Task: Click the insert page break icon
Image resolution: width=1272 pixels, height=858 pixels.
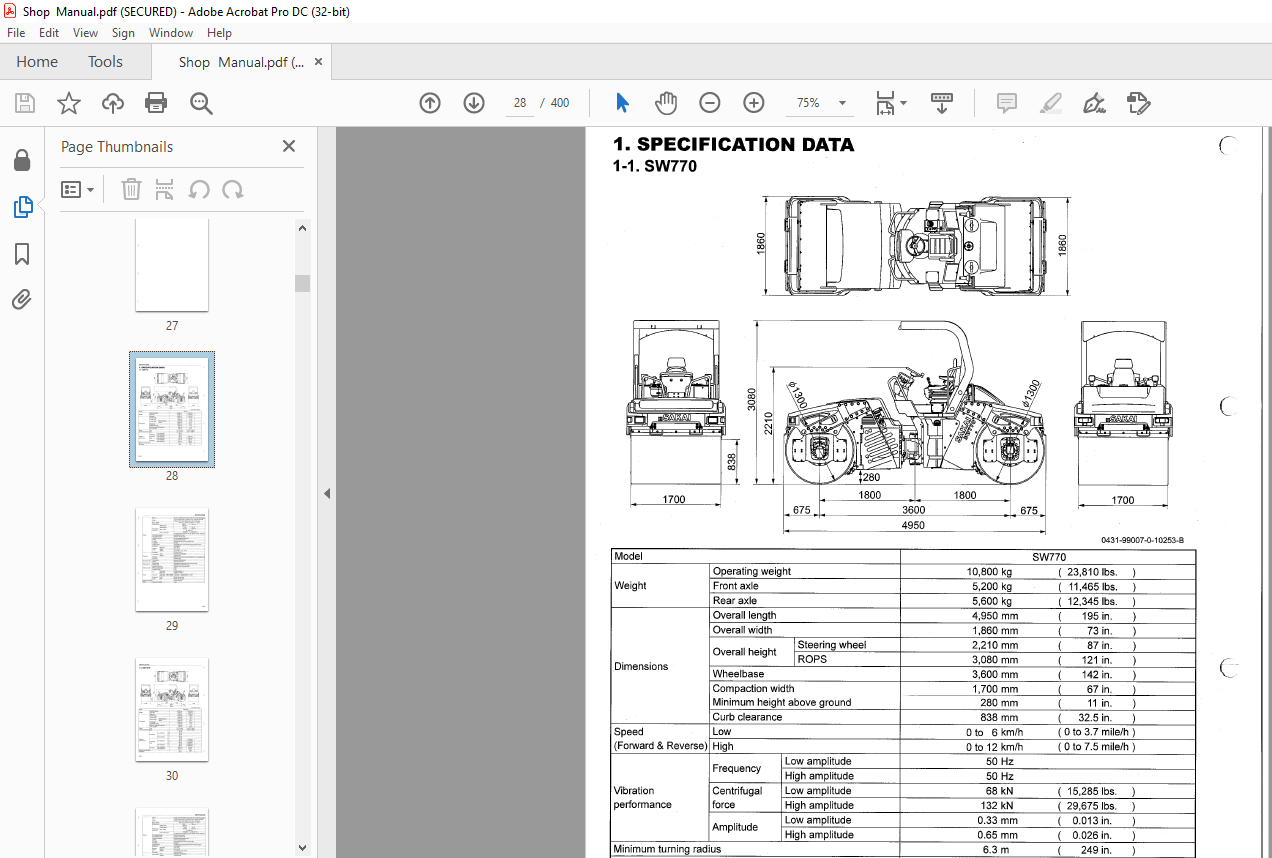Action: [x=165, y=189]
